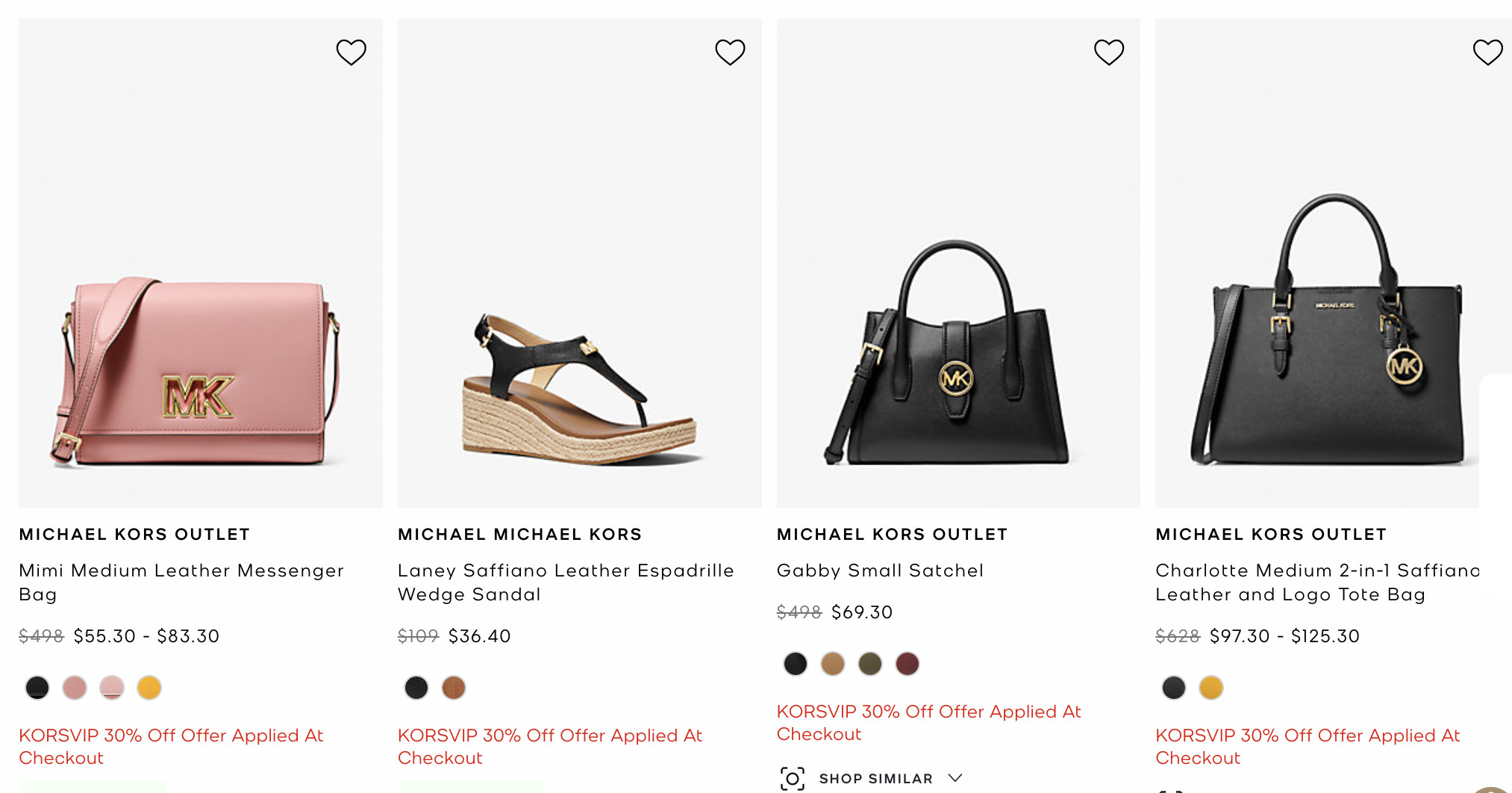Click the Shop Similar camera icon

click(x=792, y=778)
